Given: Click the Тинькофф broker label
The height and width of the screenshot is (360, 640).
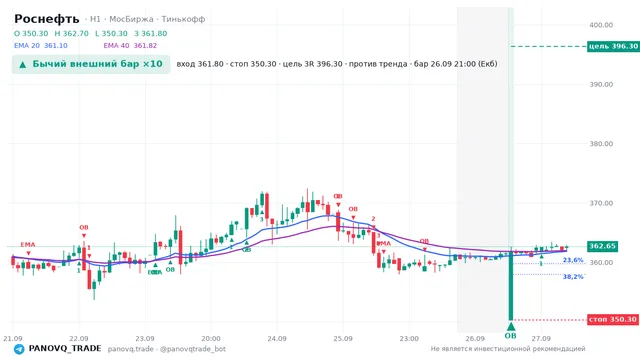Looking at the screenshot, I should click(183, 19).
